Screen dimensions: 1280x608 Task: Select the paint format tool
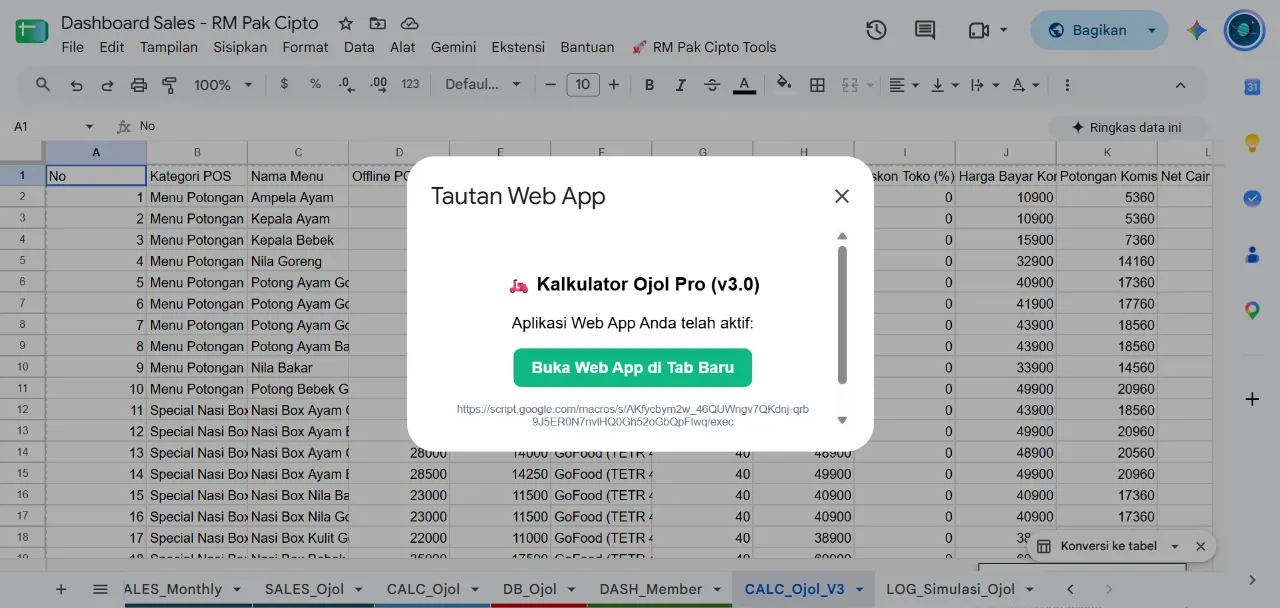pyautogui.click(x=169, y=85)
